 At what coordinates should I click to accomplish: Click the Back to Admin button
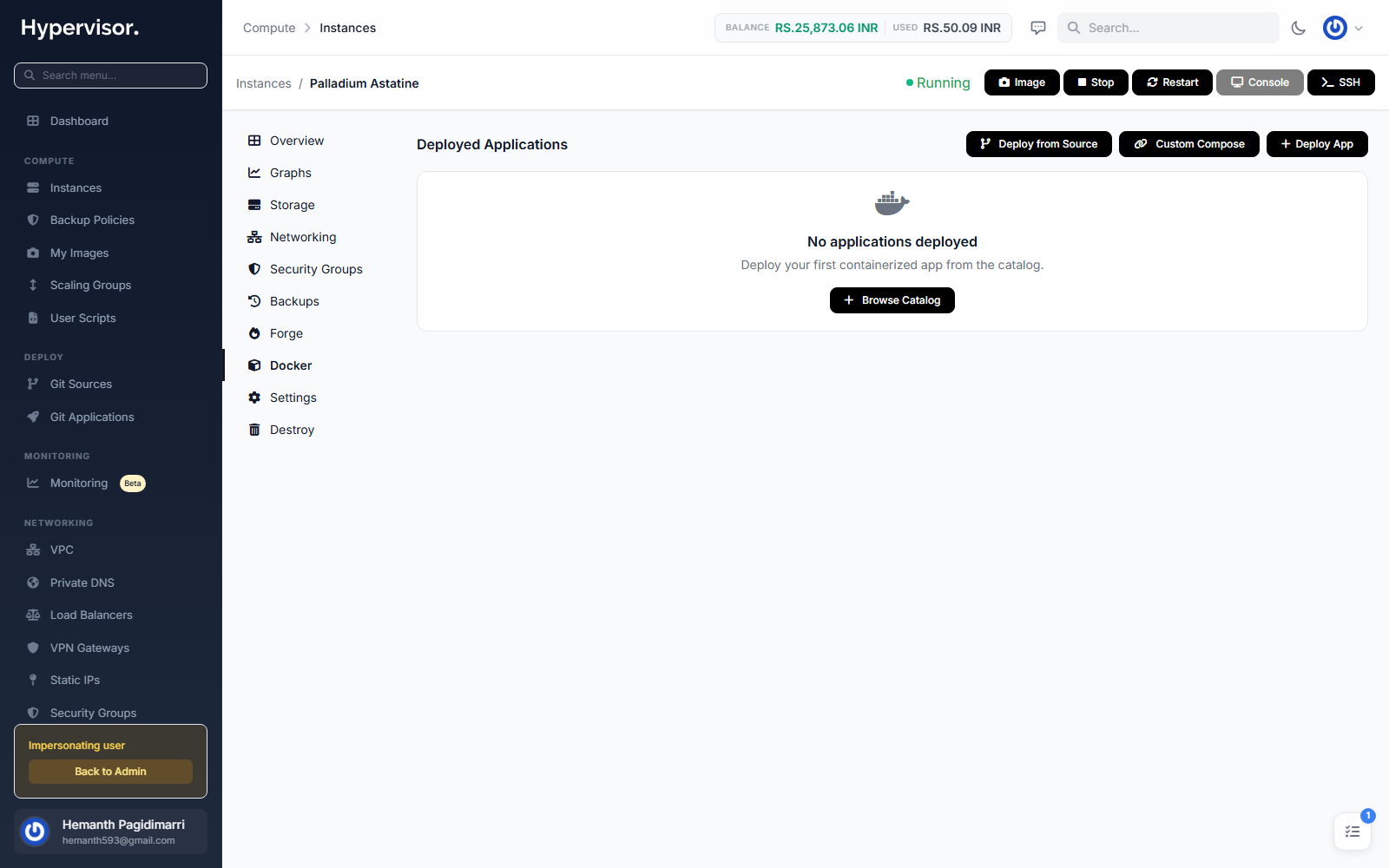[110, 772]
